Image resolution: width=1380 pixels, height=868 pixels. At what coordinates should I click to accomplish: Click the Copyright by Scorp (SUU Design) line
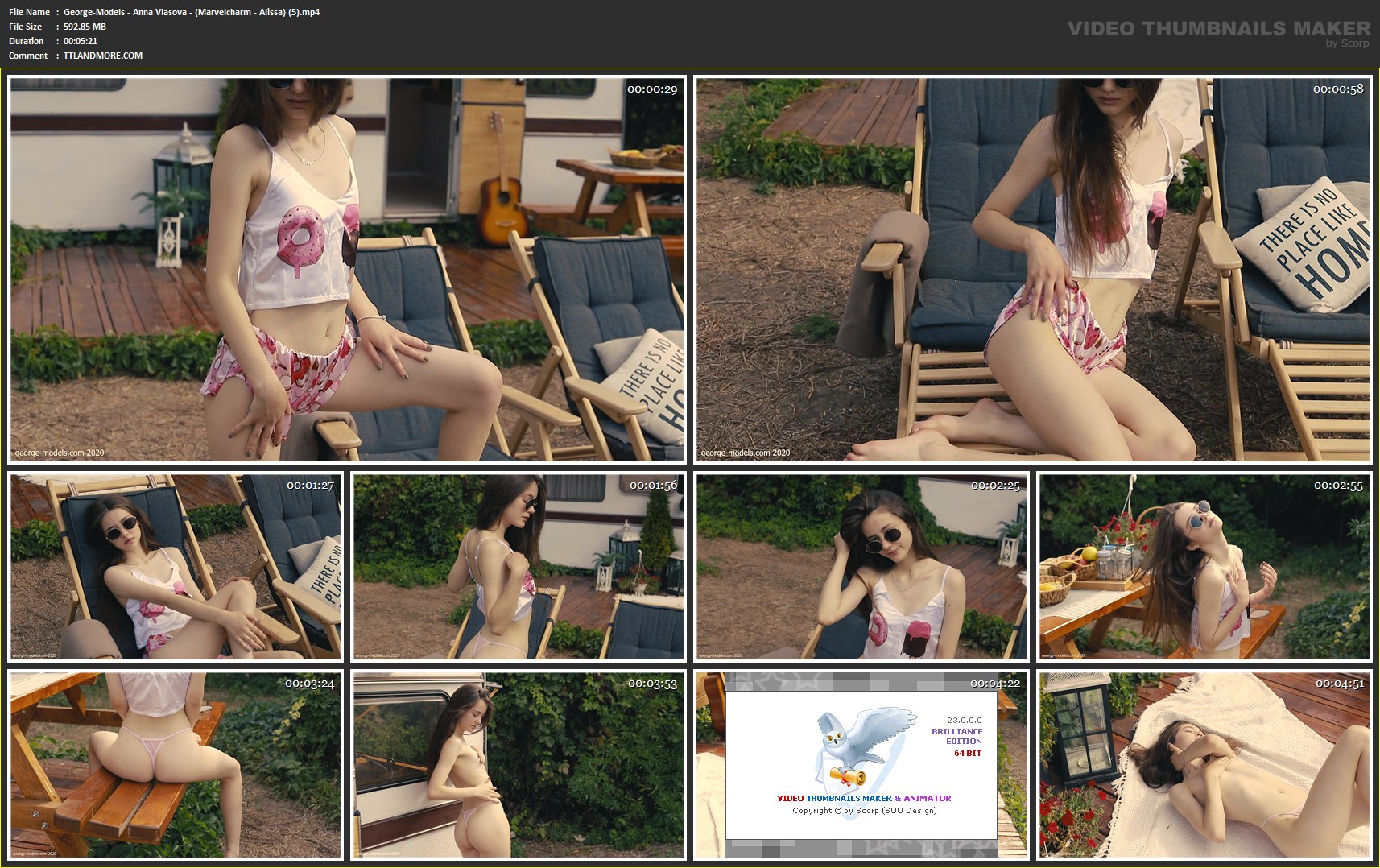coord(864,811)
